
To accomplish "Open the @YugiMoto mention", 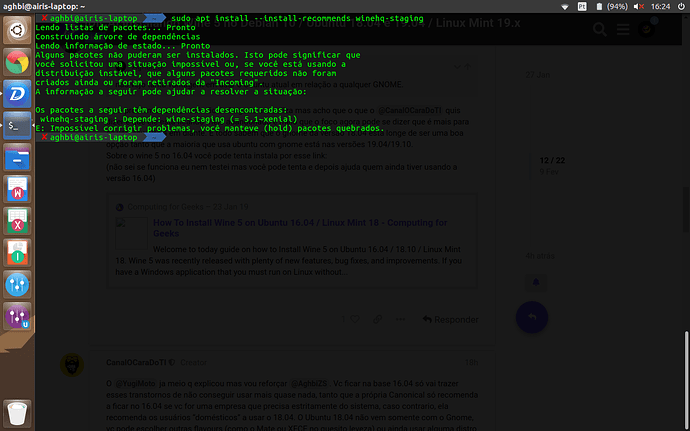I will click(x=135, y=383).
